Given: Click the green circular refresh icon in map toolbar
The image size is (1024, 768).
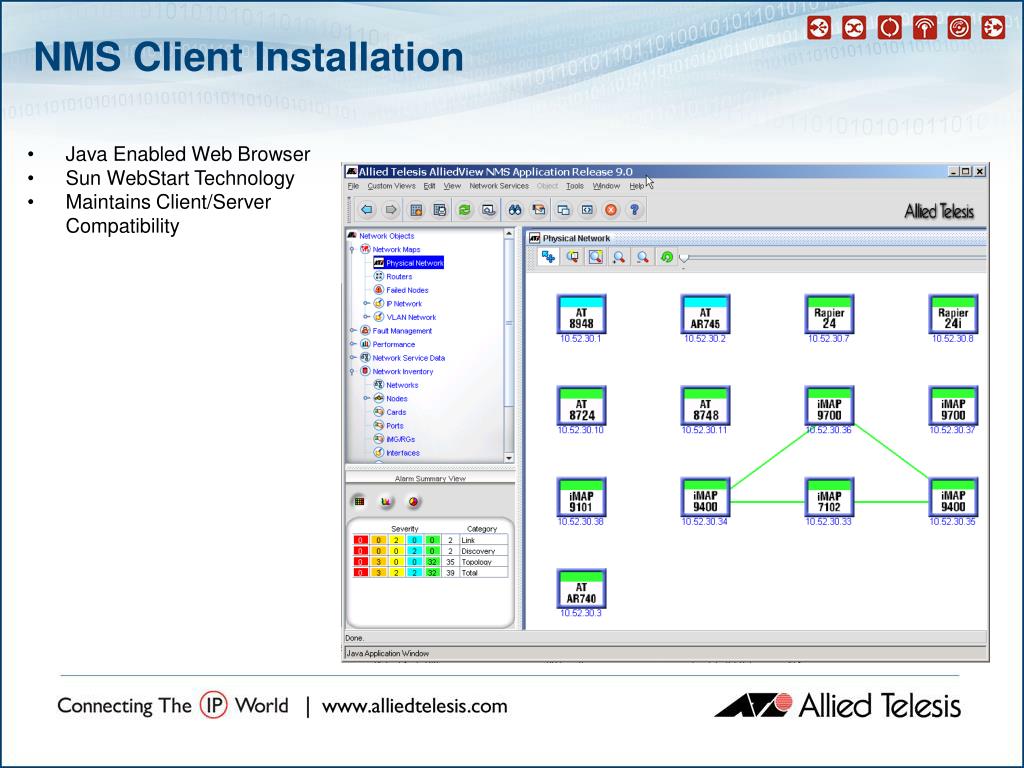Looking at the screenshot, I should (x=666, y=257).
